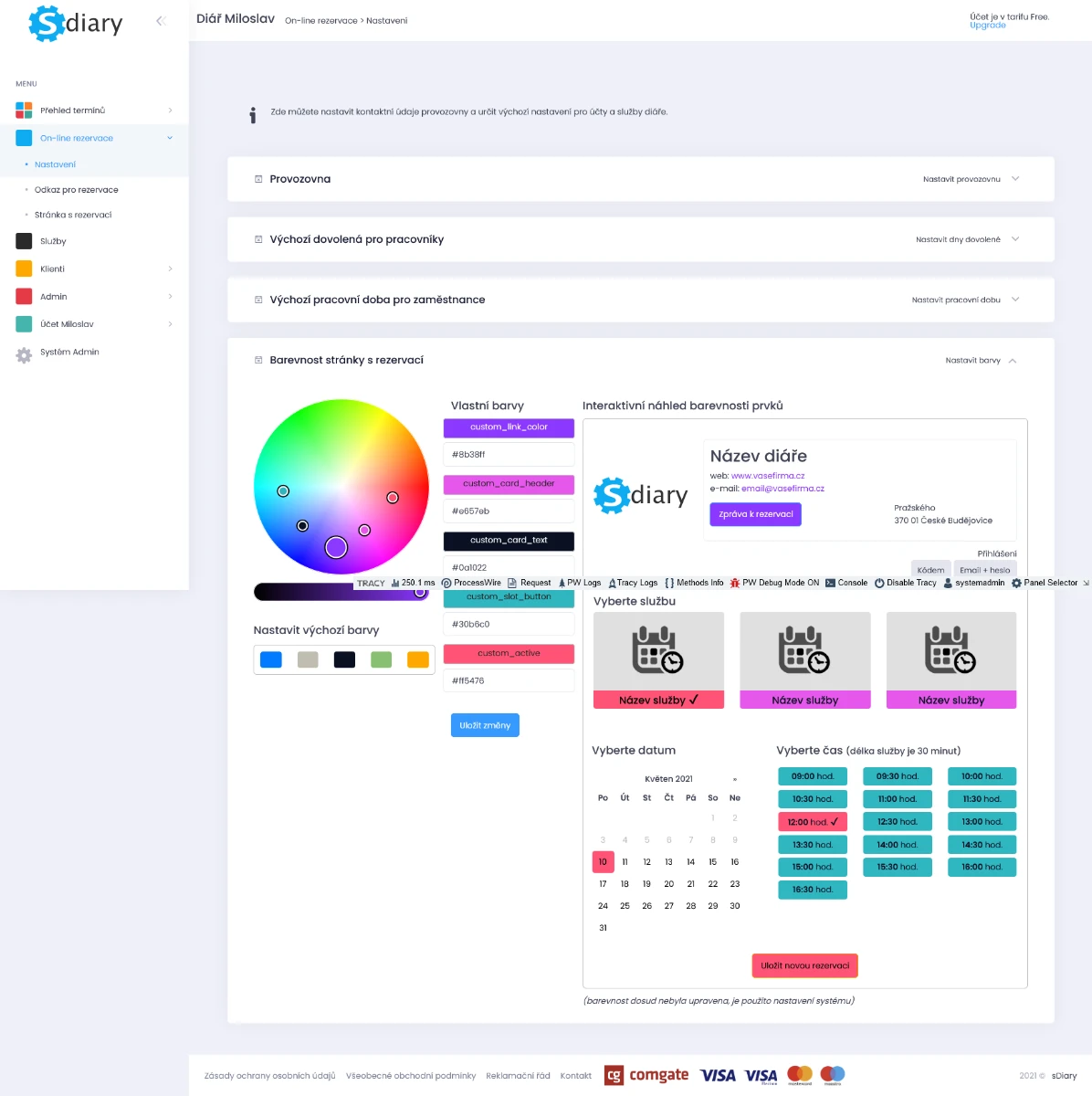This screenshot has width=1092, height=1096.
Task: Select day 15 in the calendar
Action: (x=712, y=862)
